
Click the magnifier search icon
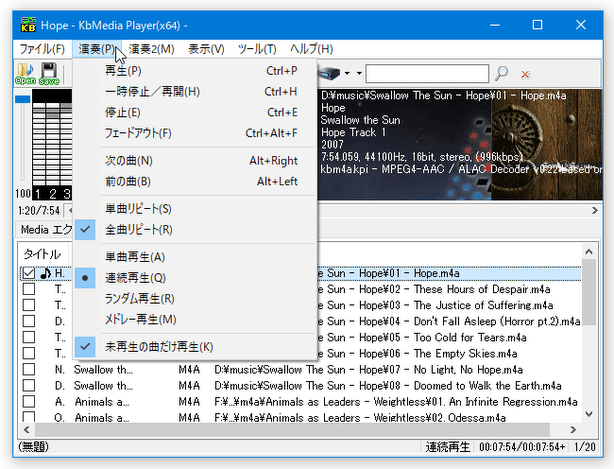pos(502,73)
